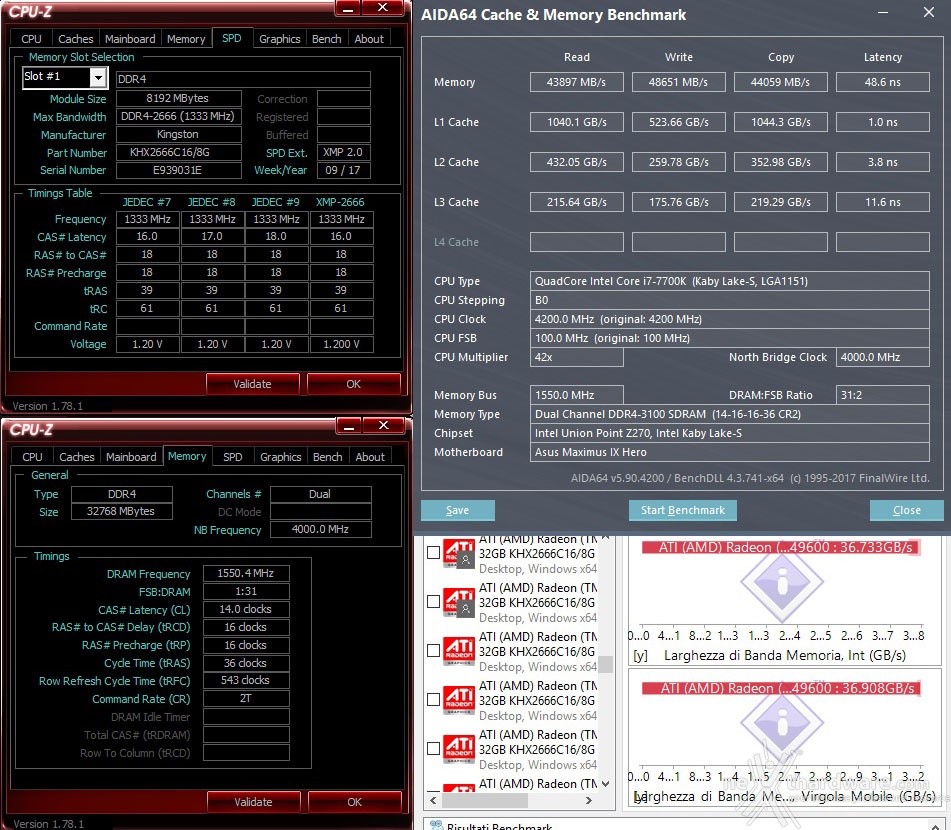951x830 pixels.
Task: Click the Size value 32768 MBytes
Action: (x=121, y=511)
